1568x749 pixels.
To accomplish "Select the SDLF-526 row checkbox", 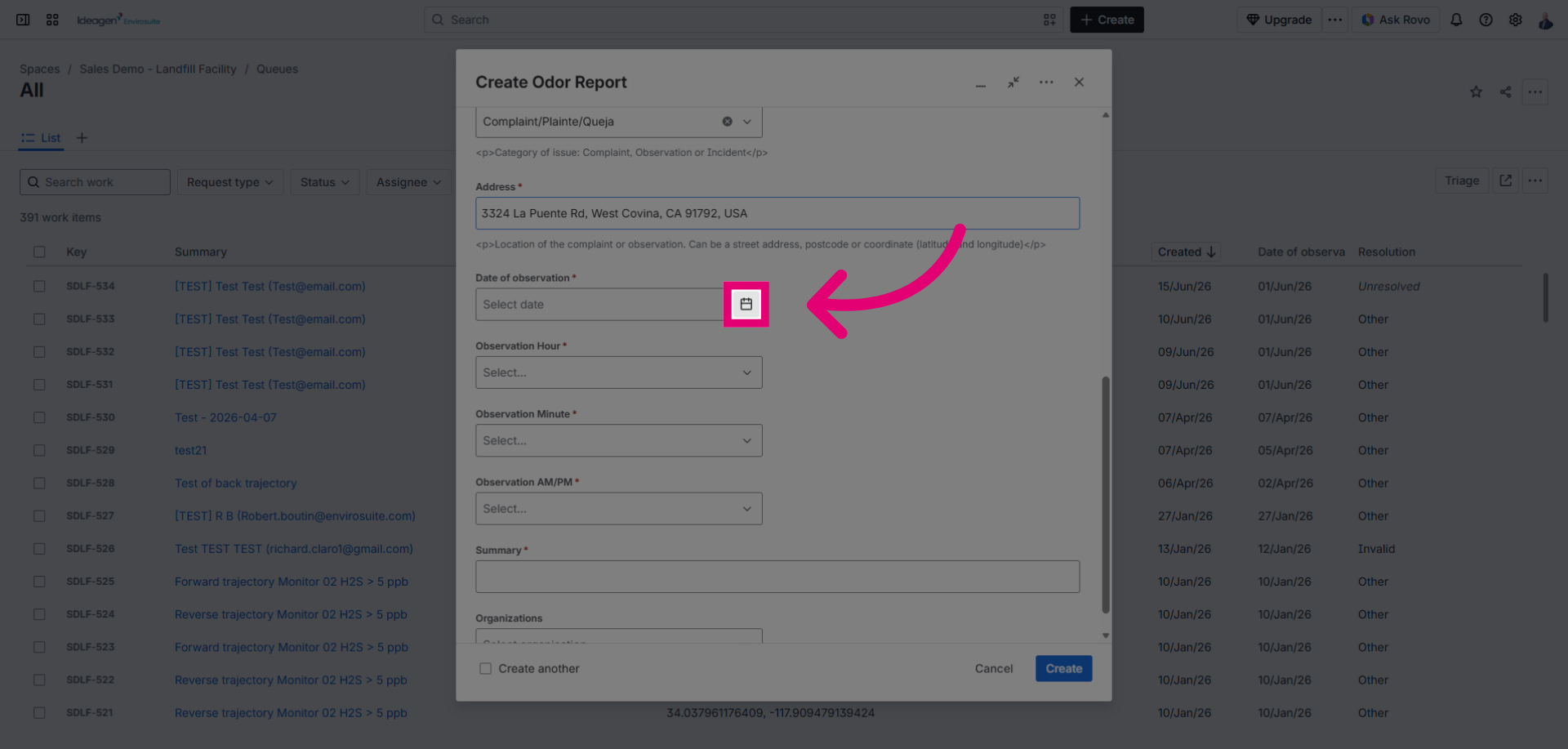I will [x=39, y=549].
